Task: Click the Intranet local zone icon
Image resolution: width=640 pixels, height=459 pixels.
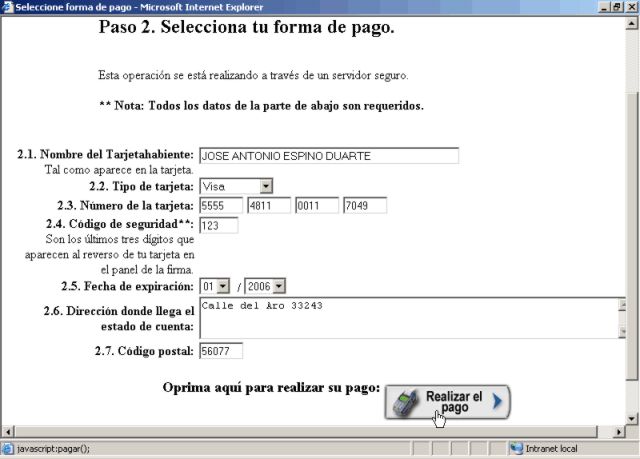Action: [x=516, y=448]
